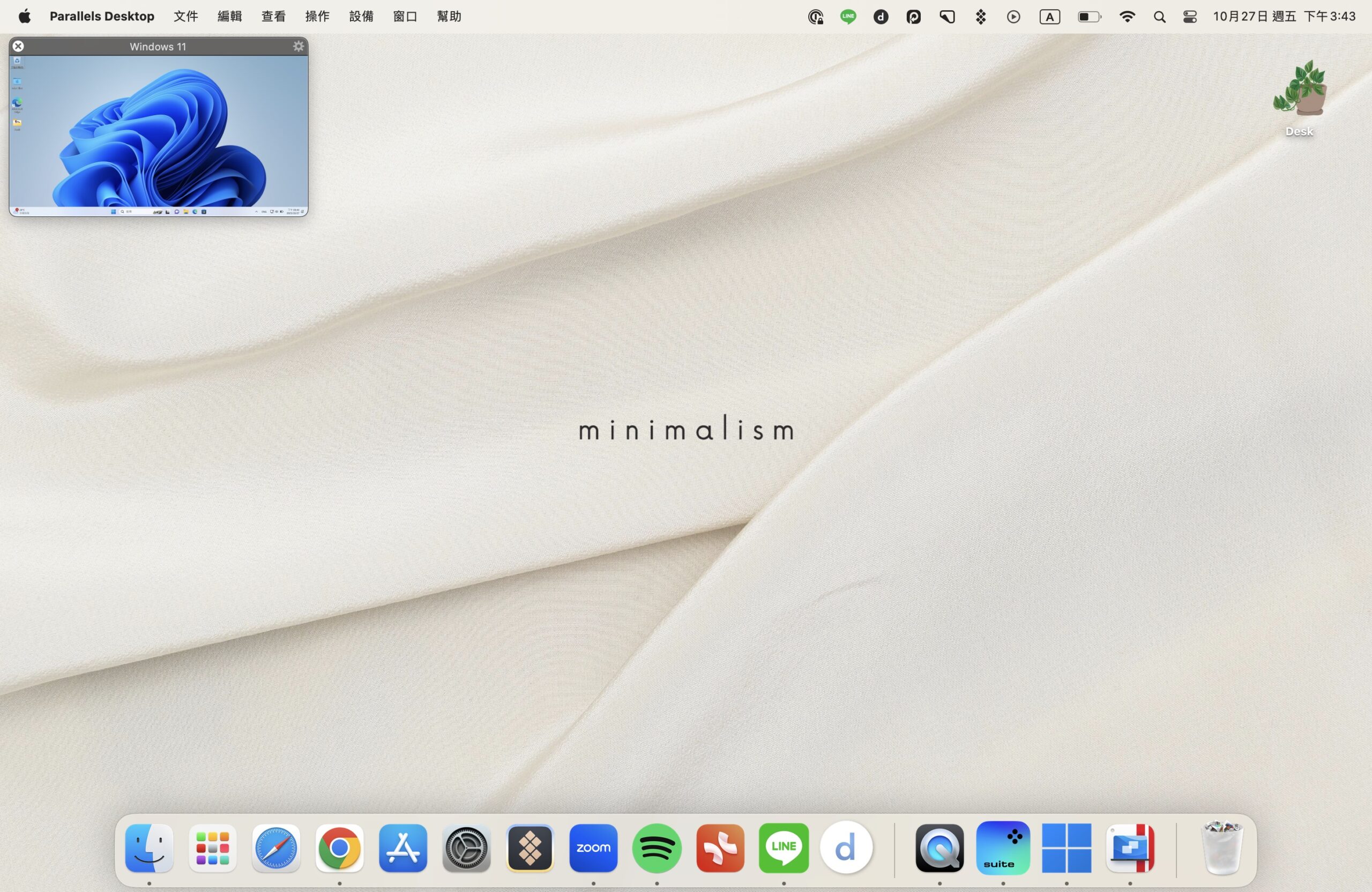Open Launchpad in the Dock

click(x=213, y=848)
